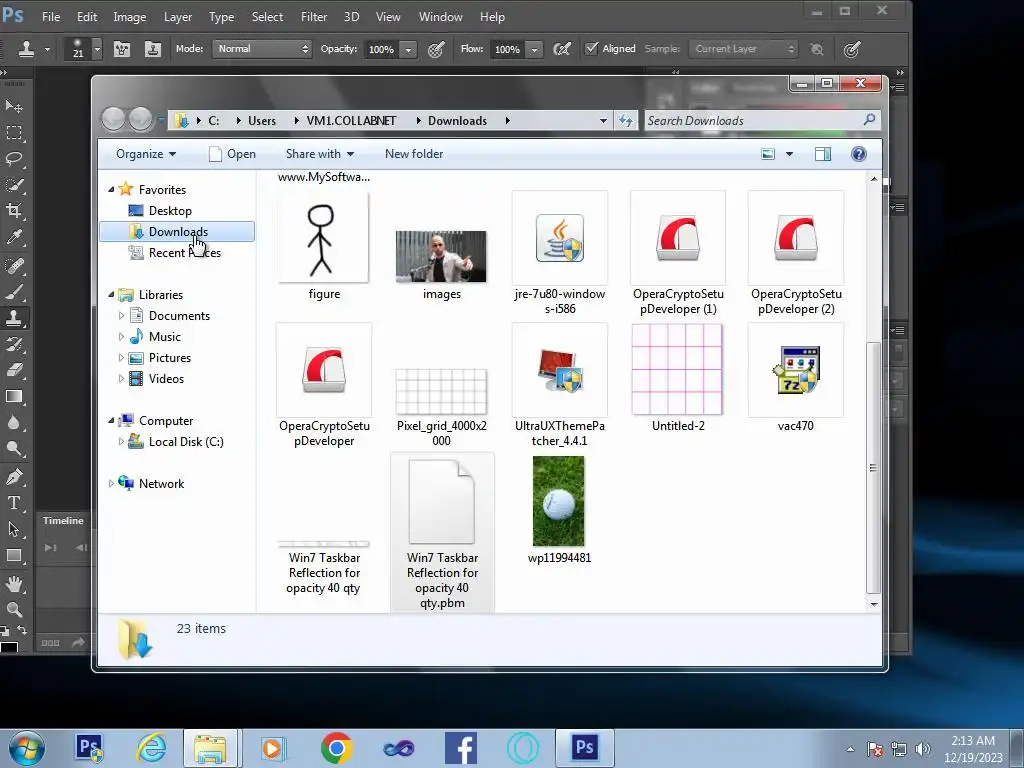Open Explorer help icon
This screenshot has height=768, width=1024.
859,154
